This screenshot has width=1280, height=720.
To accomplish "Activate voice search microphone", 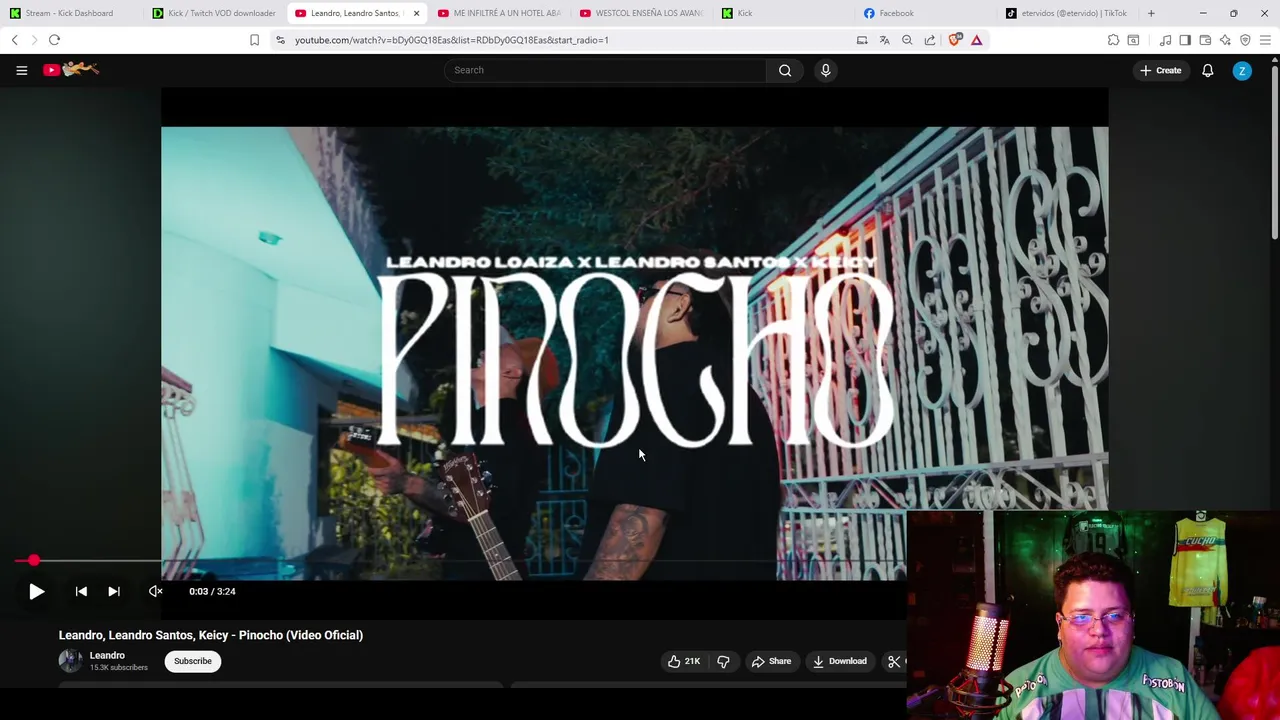I will pyautogui.click(x=825, y=70).
